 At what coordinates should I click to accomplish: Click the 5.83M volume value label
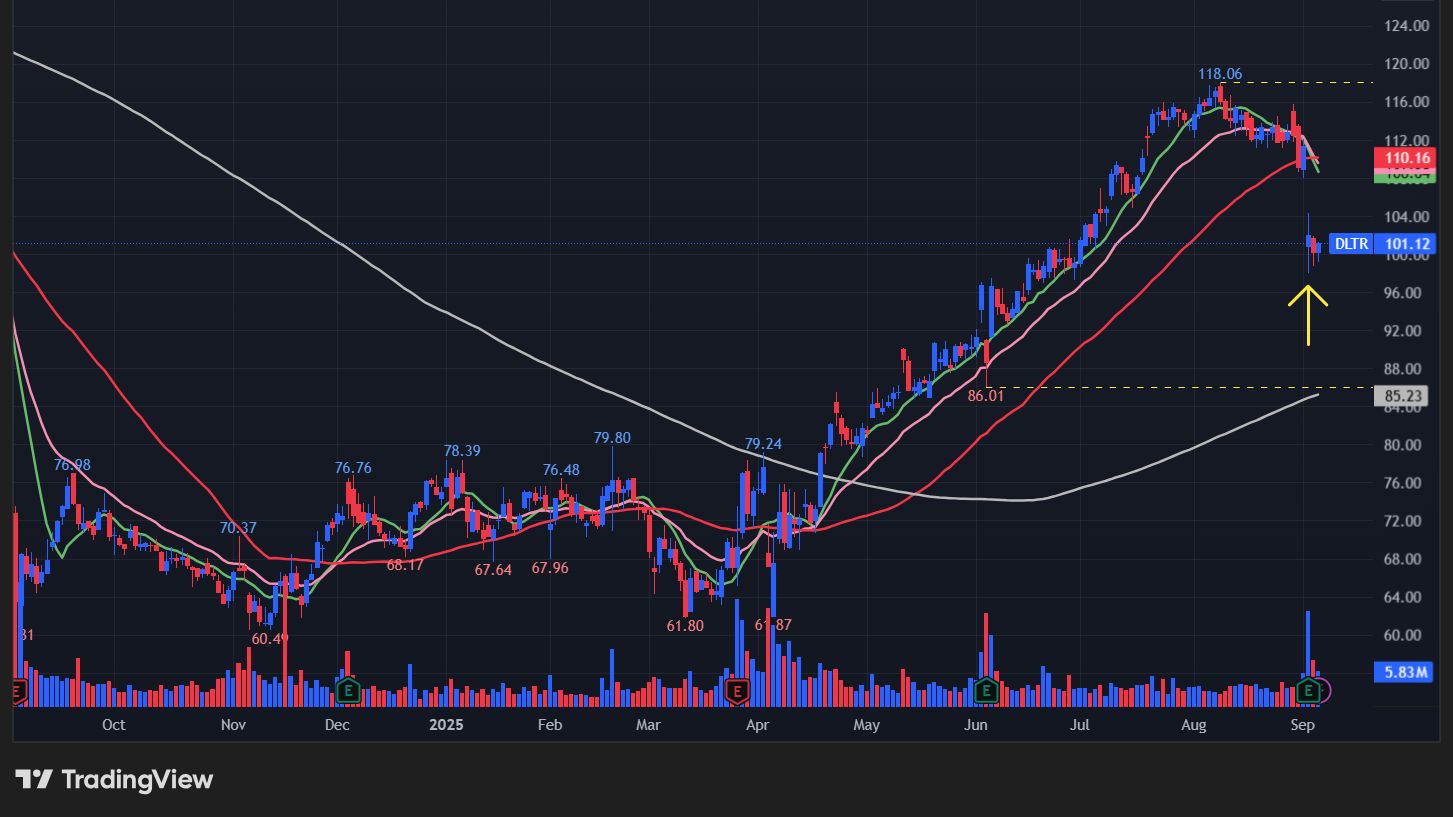pos(1404,673)
